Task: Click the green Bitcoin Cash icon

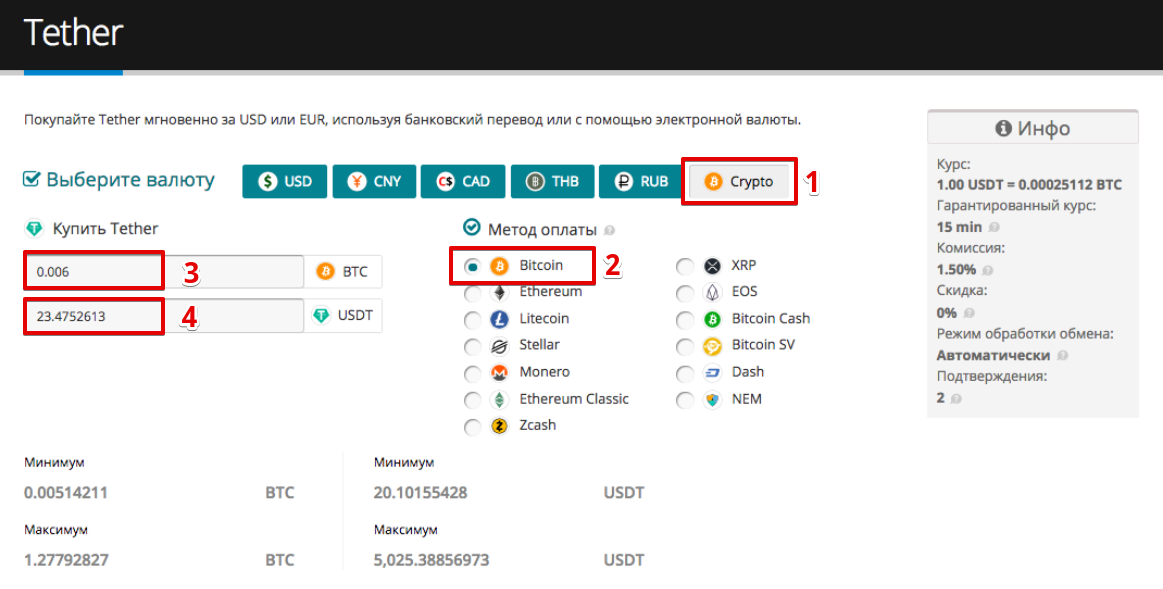Action: pyautogui.click(x=712, y=319)
